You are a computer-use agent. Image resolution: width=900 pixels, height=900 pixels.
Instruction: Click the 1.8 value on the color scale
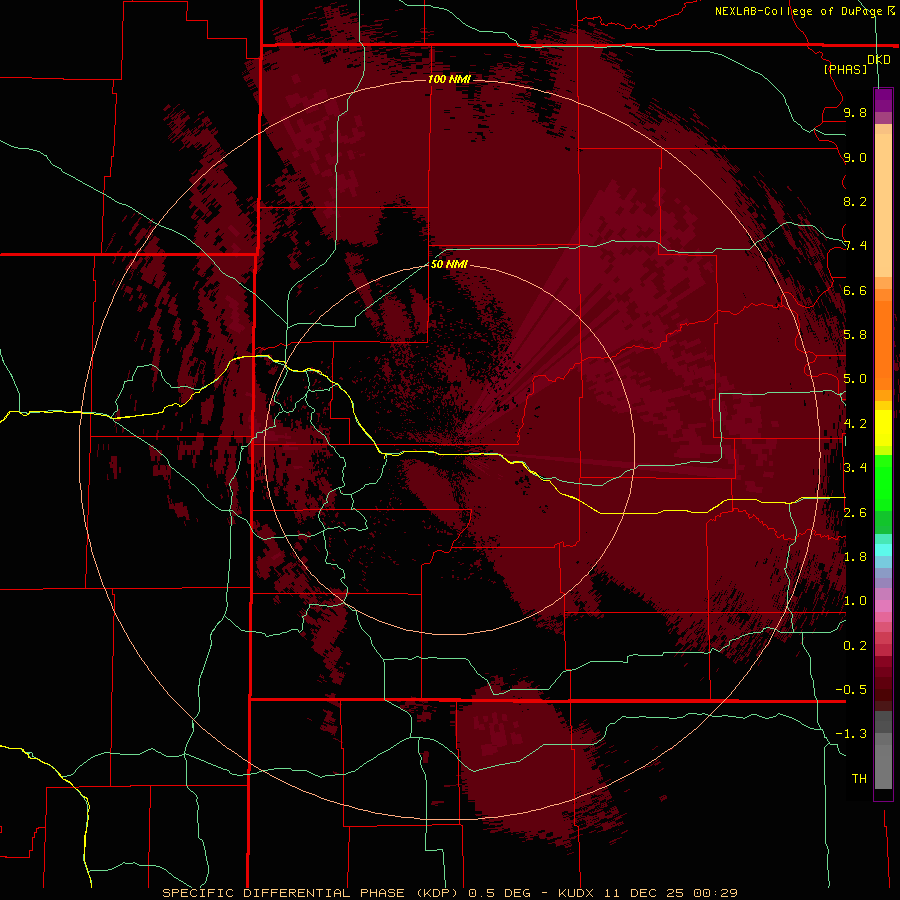point(855,557)
